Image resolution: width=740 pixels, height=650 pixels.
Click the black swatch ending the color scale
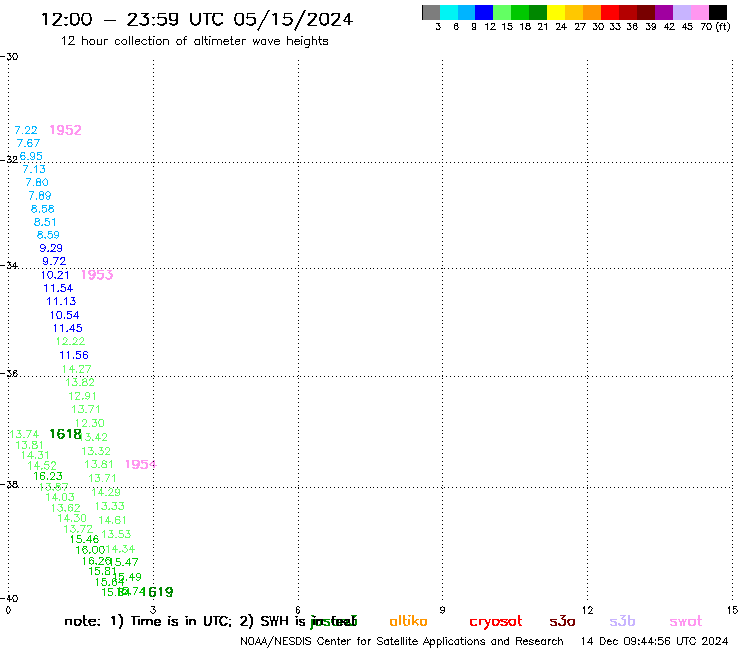pos(718,12)
